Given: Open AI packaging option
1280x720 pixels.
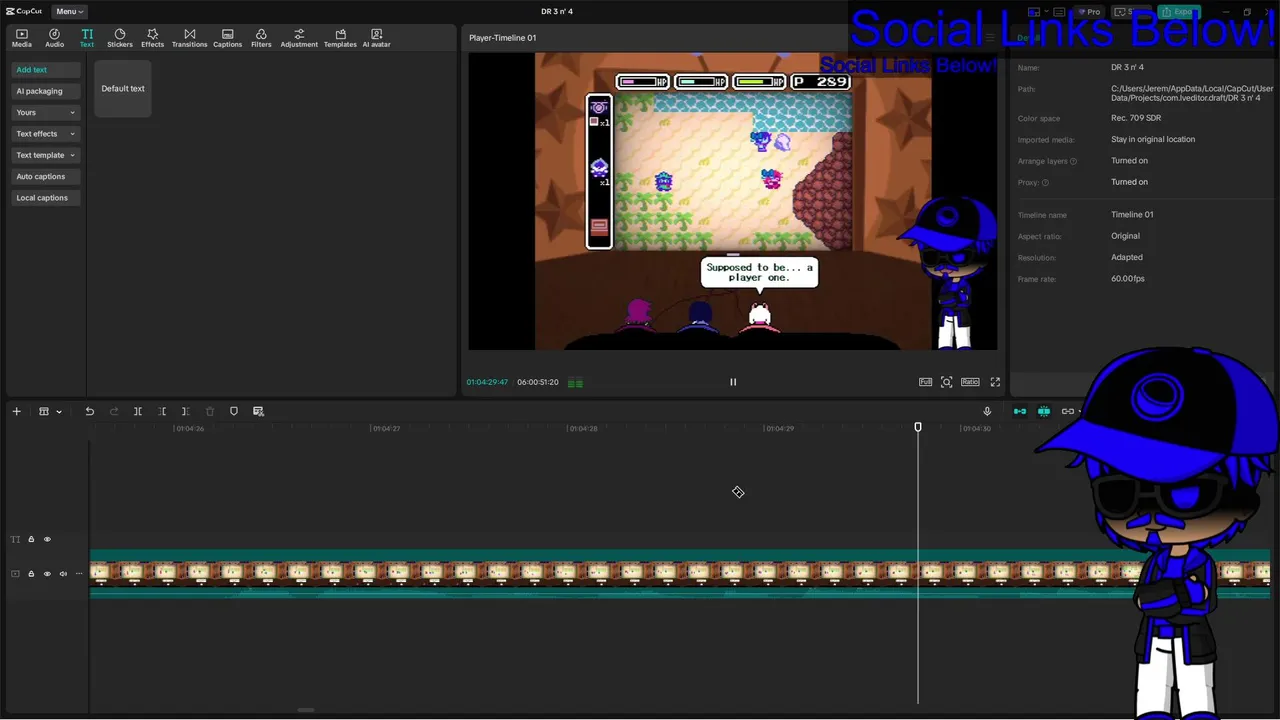Looking at the screenshot, I should click(x=45, y=91).
